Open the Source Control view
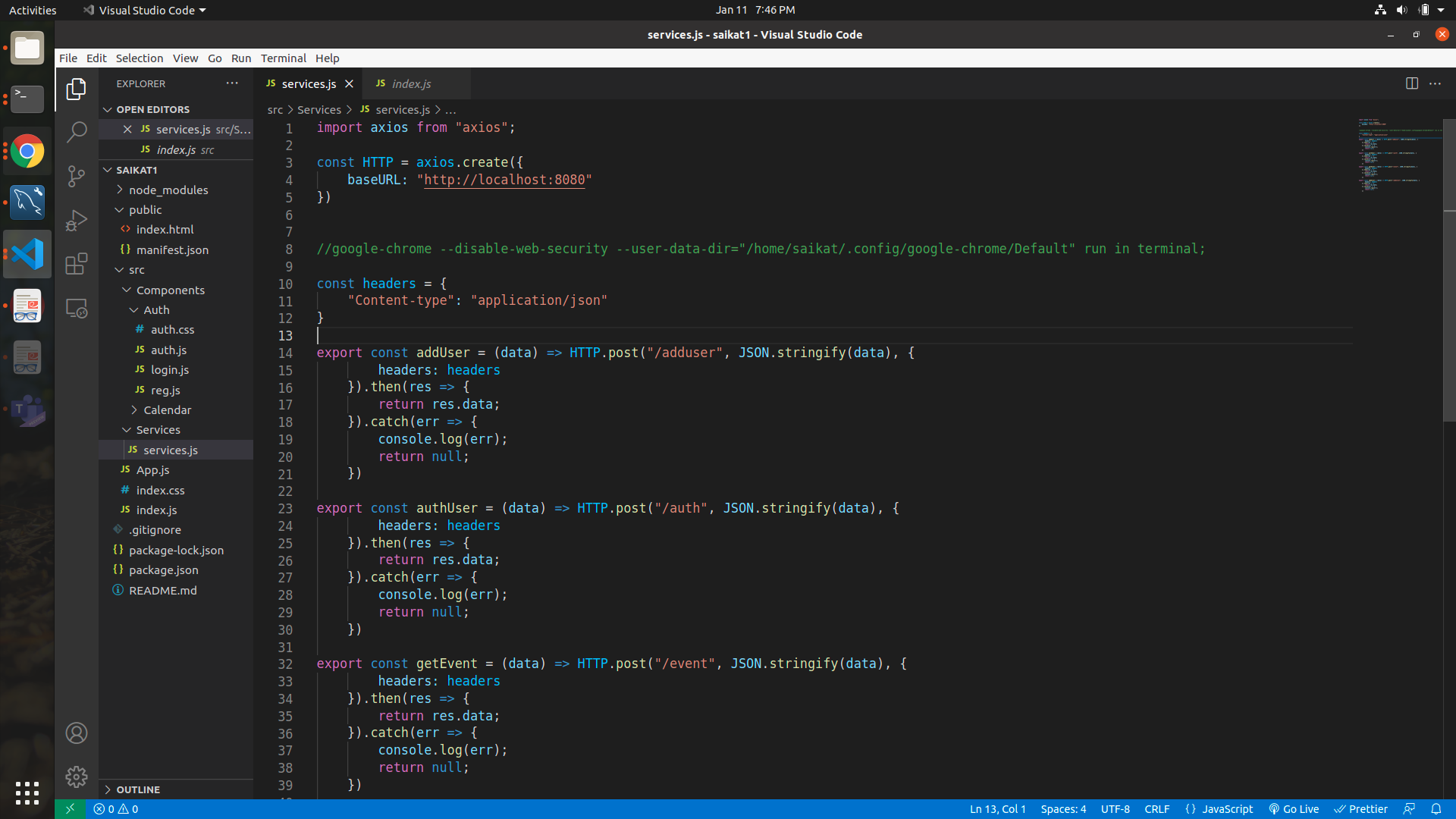This screenshot has width=1456, height=819. click(76, 176)
